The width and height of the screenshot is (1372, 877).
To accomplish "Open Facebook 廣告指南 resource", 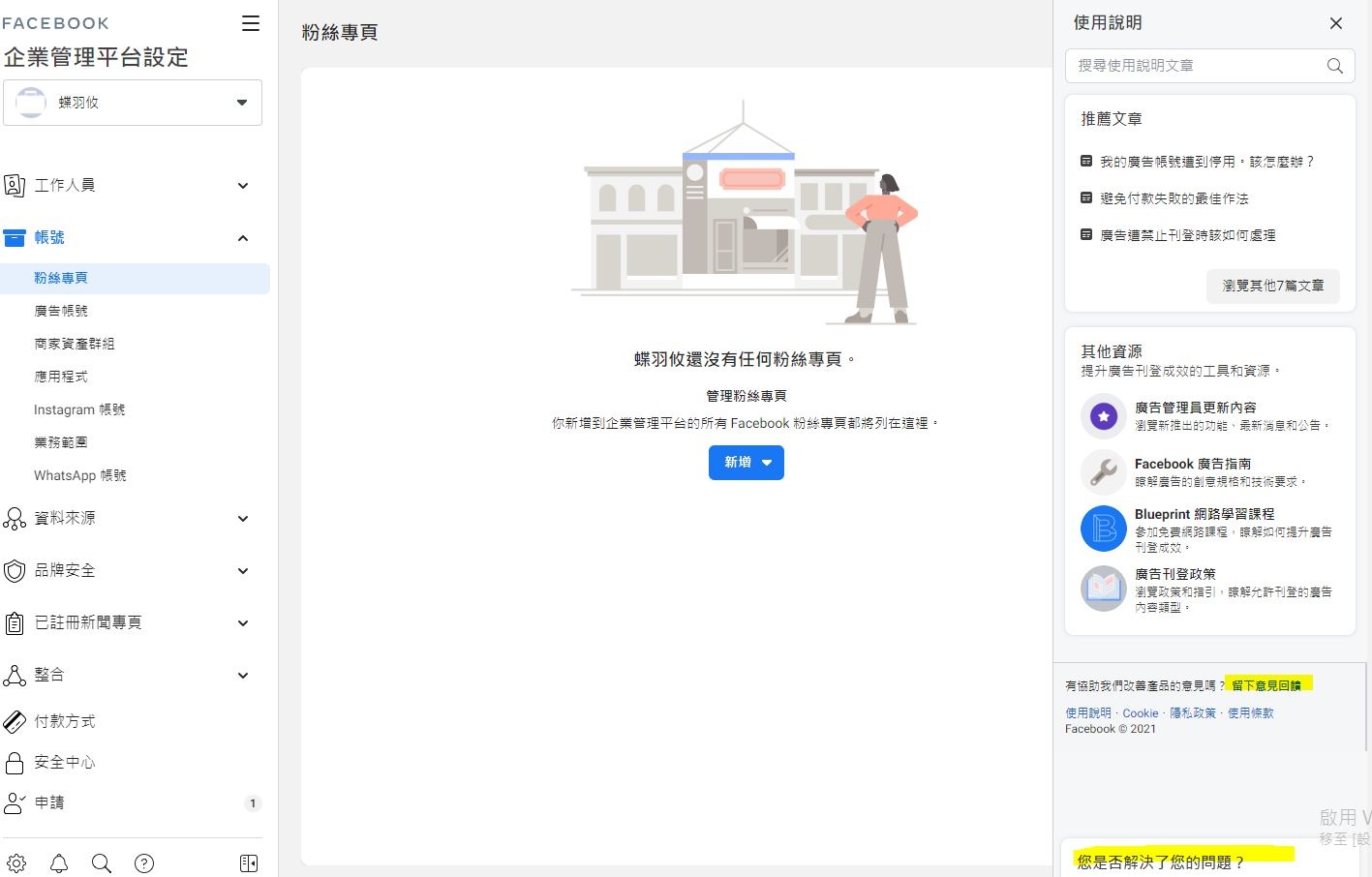I will 1193,464.
